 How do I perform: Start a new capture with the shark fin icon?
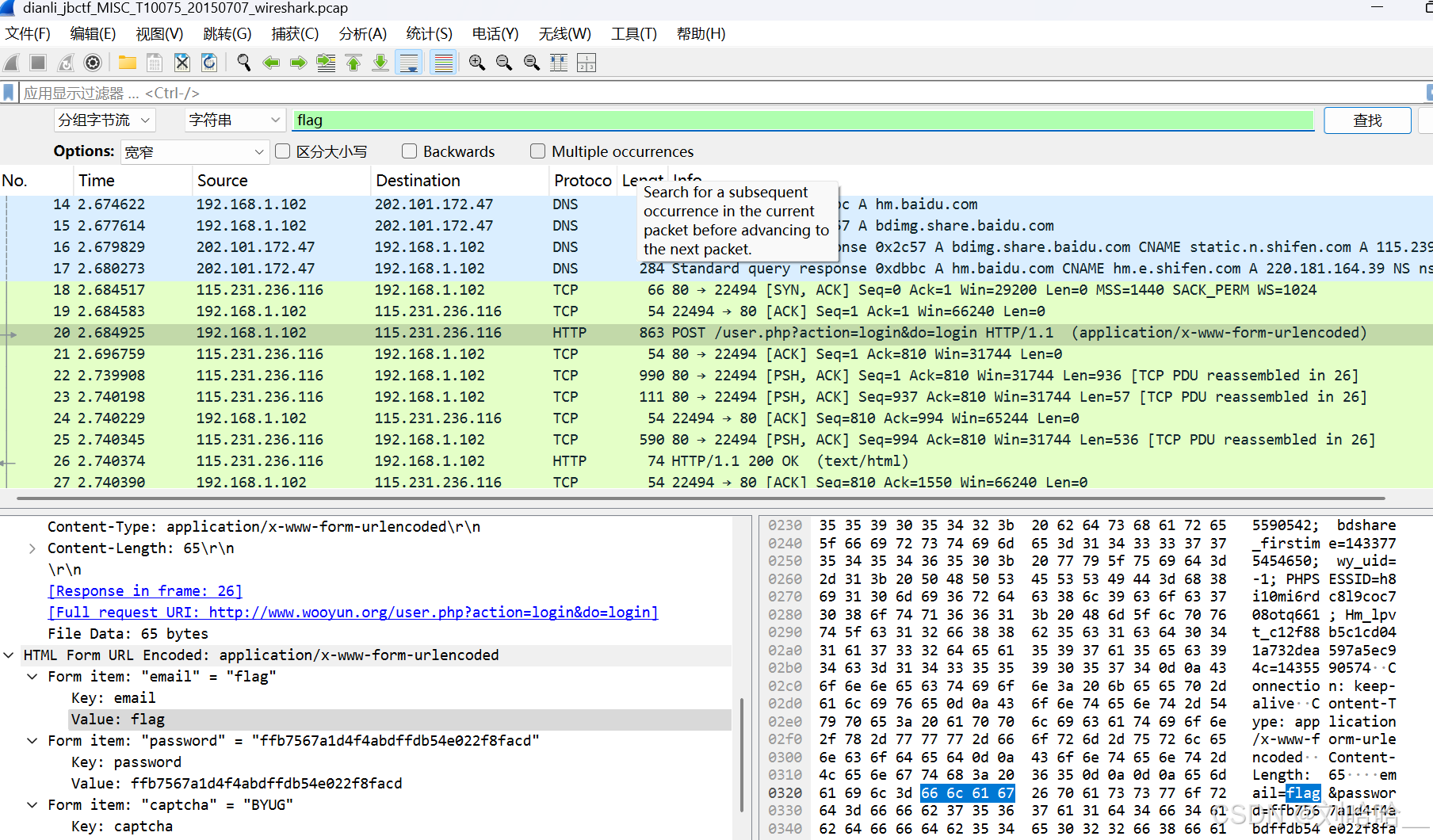11,63
